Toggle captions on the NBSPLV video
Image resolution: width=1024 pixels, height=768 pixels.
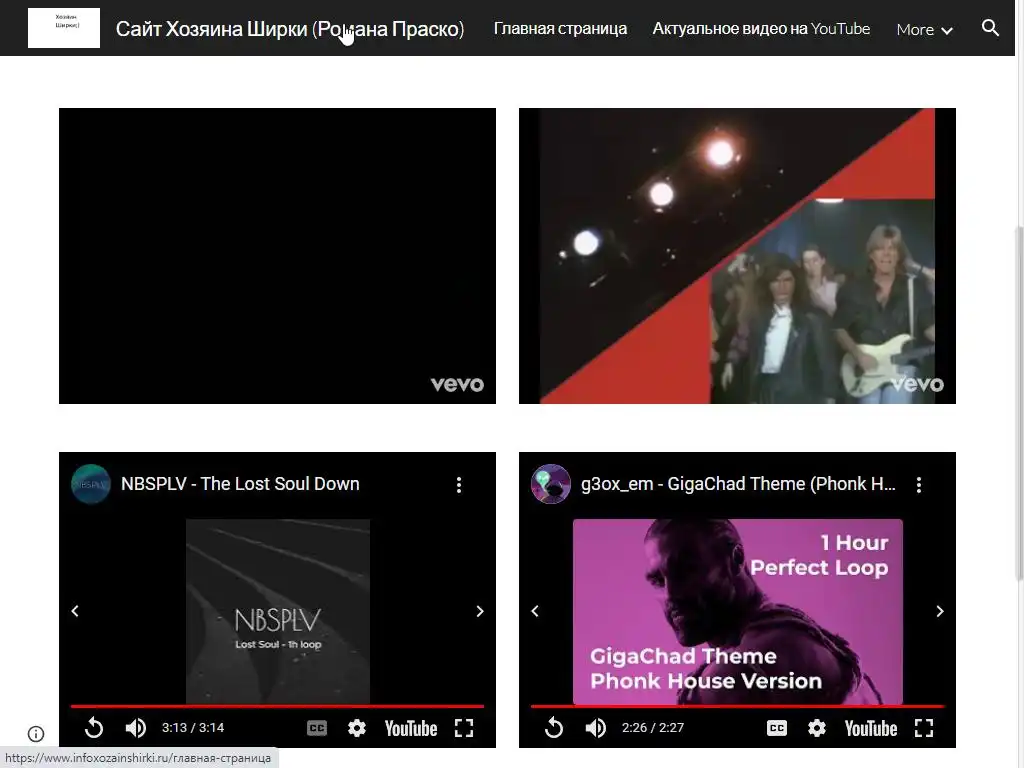317,728
